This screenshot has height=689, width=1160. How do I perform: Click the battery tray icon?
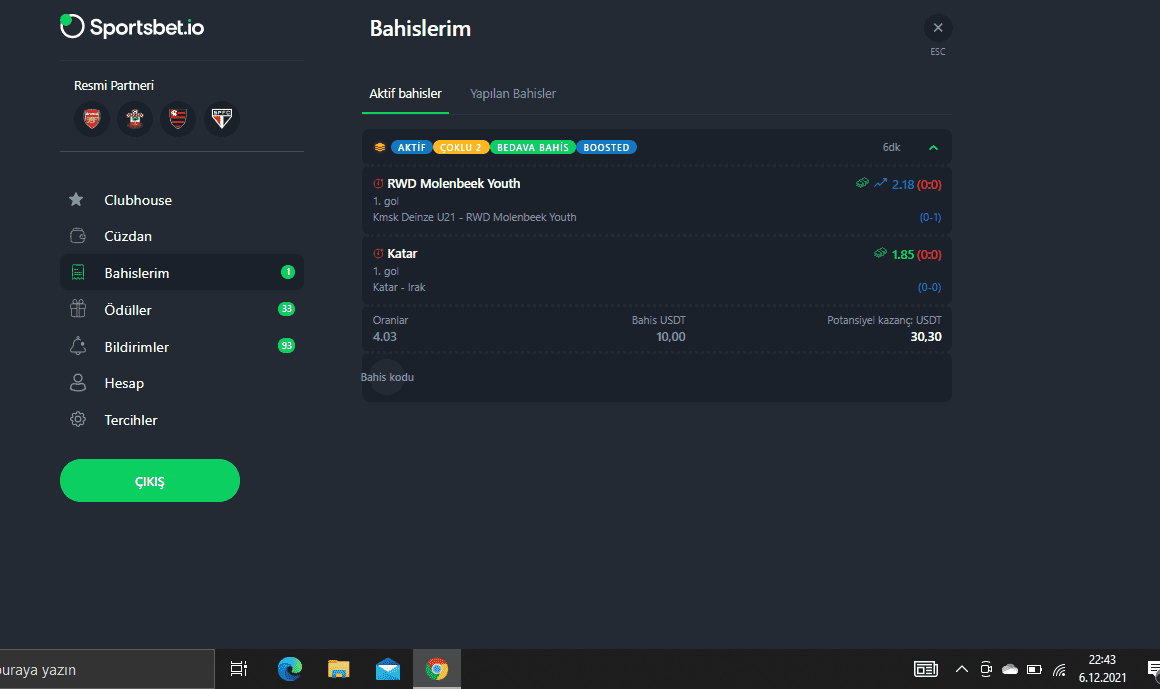click(x=1034, y=670)
